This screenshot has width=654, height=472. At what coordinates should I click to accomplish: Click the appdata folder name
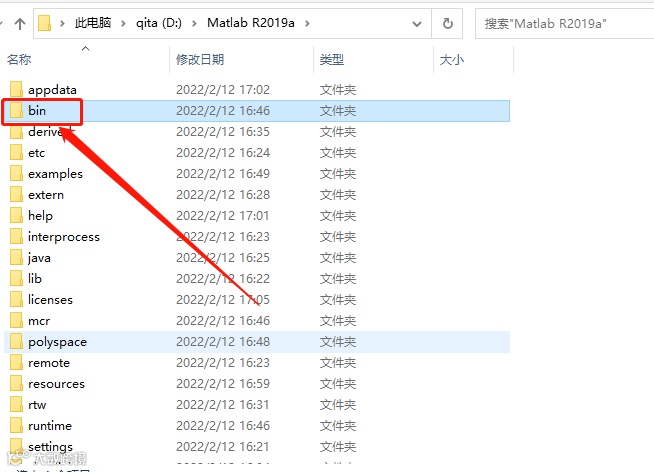coord(52,90)
